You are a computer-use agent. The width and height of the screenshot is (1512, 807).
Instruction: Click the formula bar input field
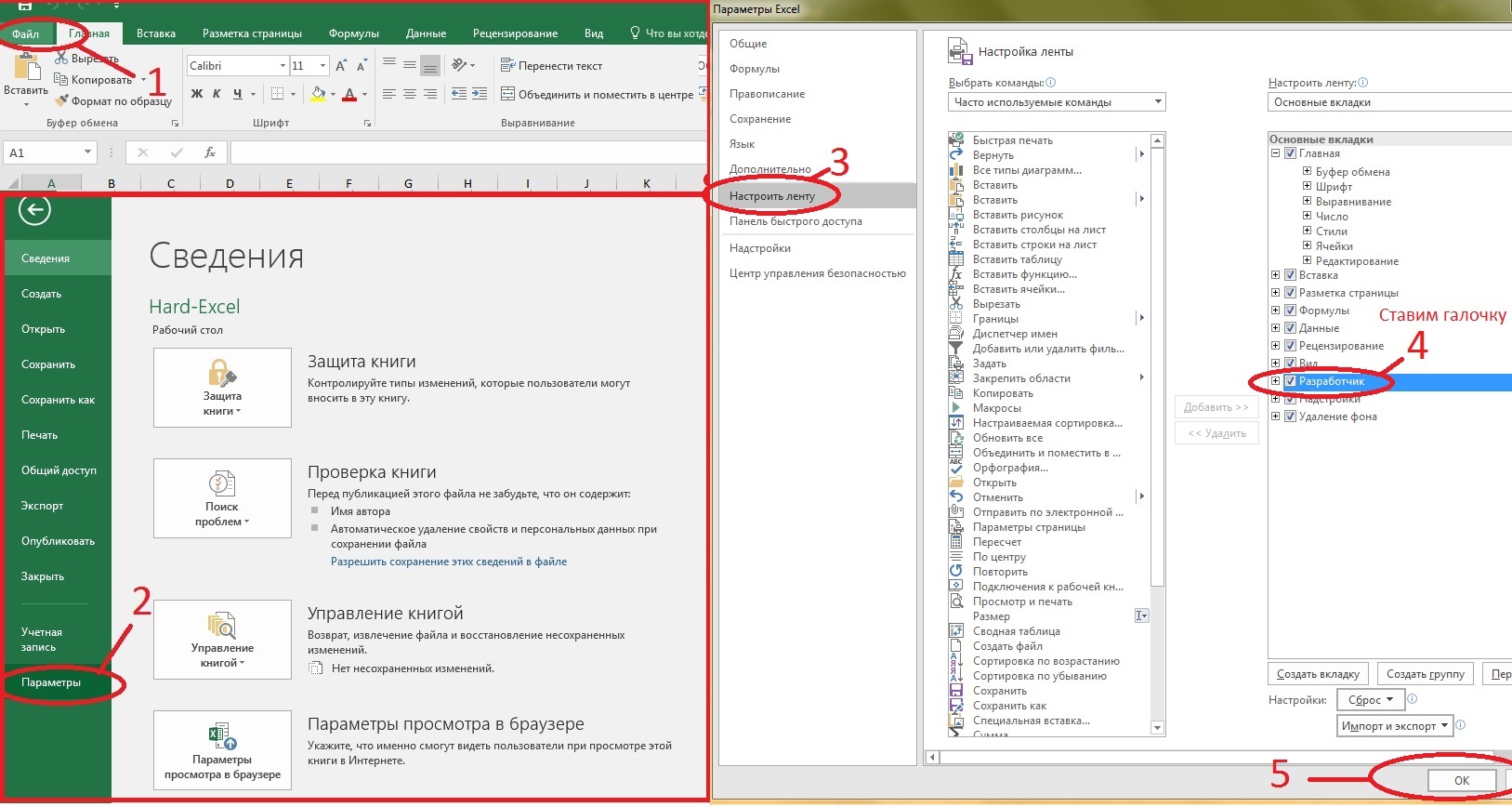click(x=469, y=152)
